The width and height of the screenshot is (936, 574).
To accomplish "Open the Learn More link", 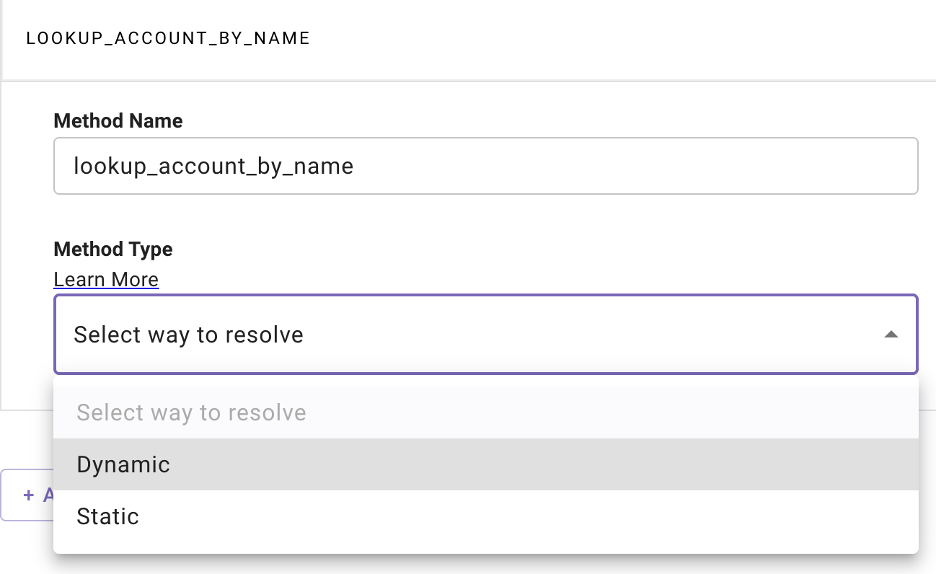I will coord(106,279).
